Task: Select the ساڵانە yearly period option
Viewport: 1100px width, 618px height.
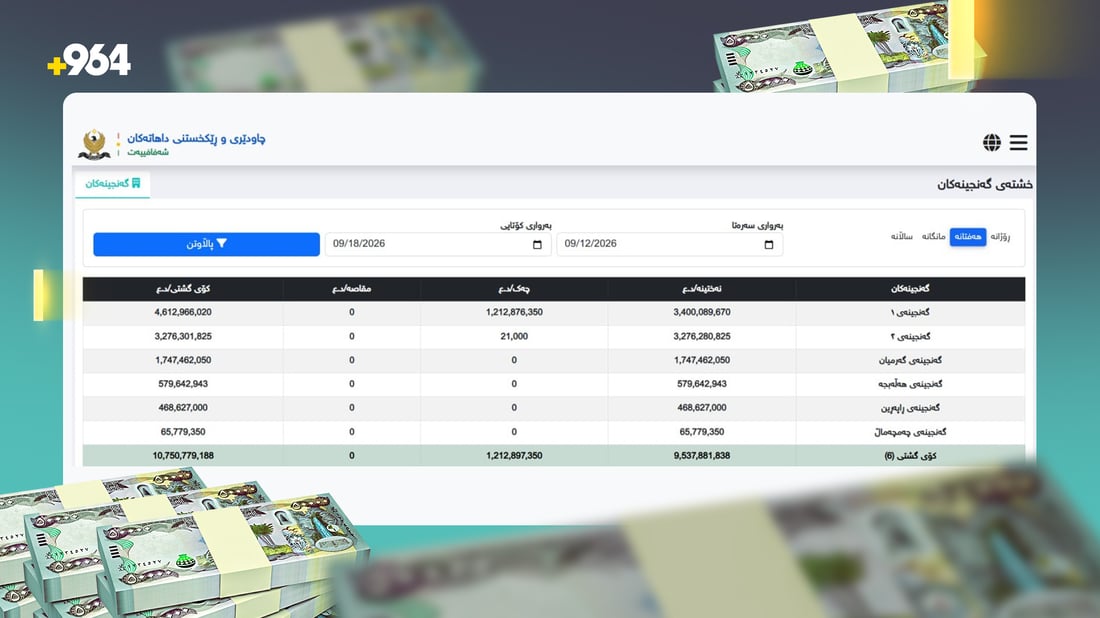Action: tap(902, 236)
